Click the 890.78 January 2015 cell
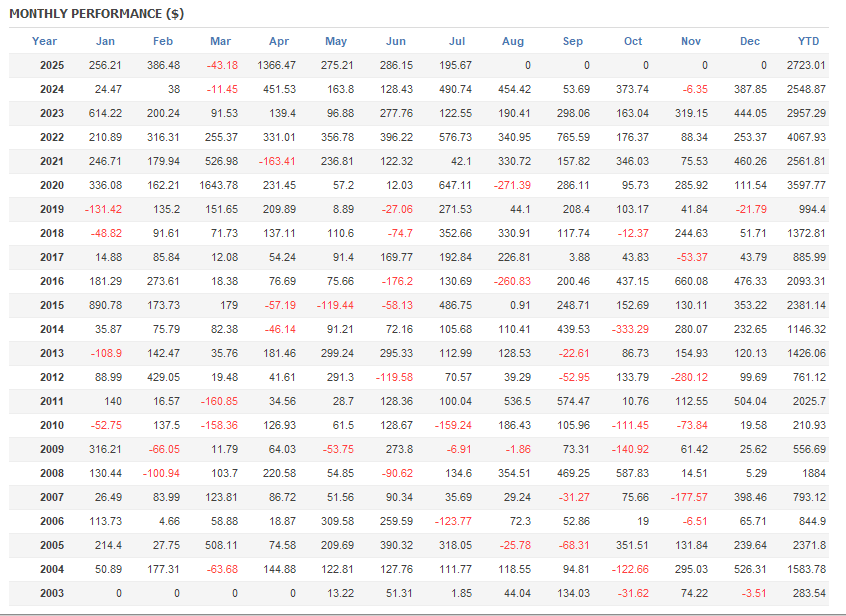 click(104, 305)
